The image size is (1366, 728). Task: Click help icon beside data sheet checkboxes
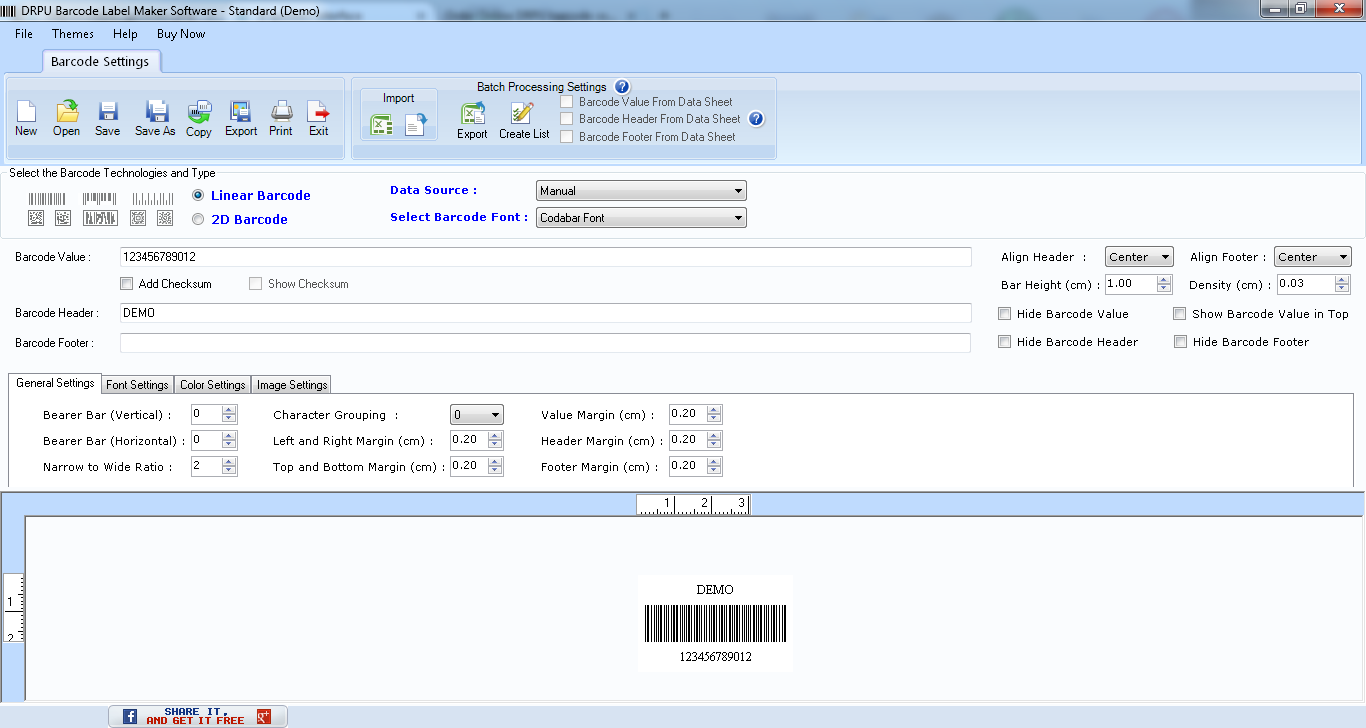756,119
